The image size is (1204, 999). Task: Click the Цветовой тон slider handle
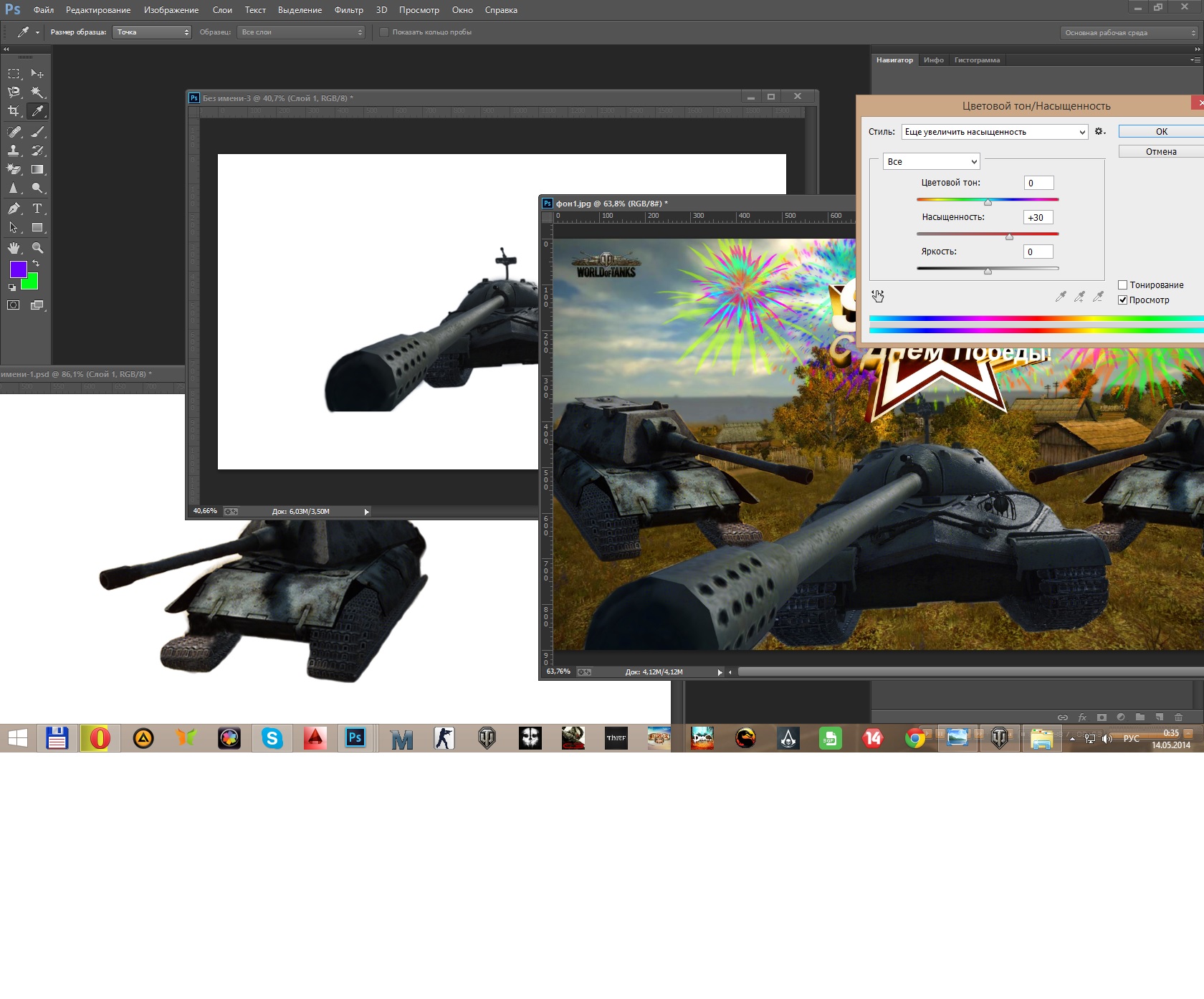click(x=988, y=202)
